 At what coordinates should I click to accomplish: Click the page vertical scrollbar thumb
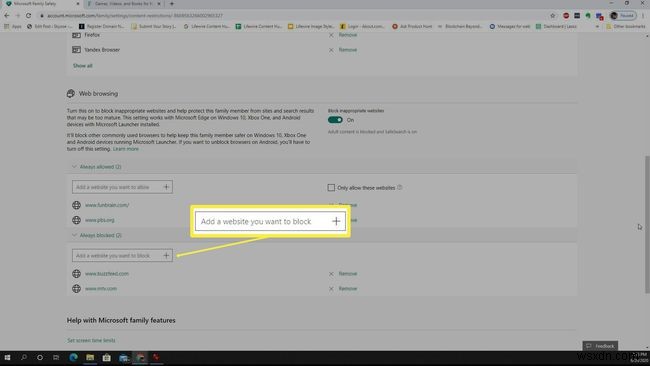pos(647,224)
